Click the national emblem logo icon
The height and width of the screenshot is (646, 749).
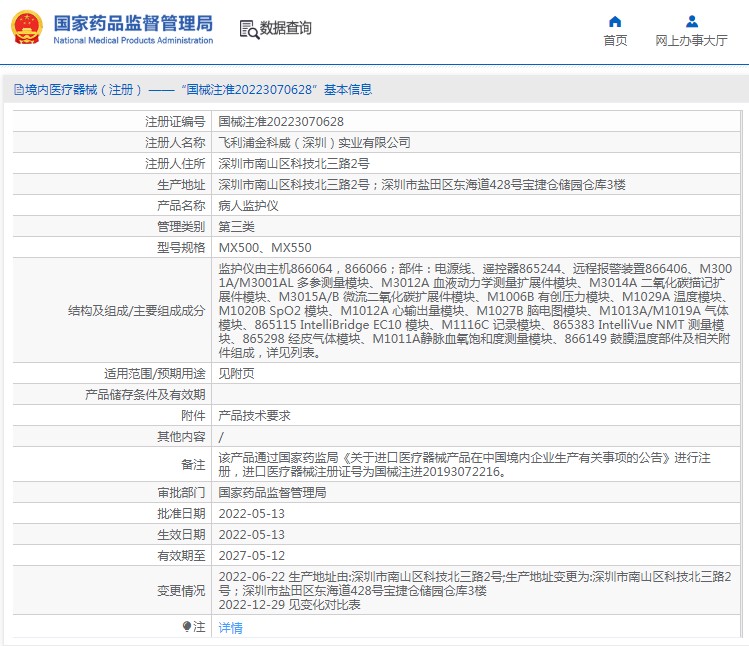26,28
